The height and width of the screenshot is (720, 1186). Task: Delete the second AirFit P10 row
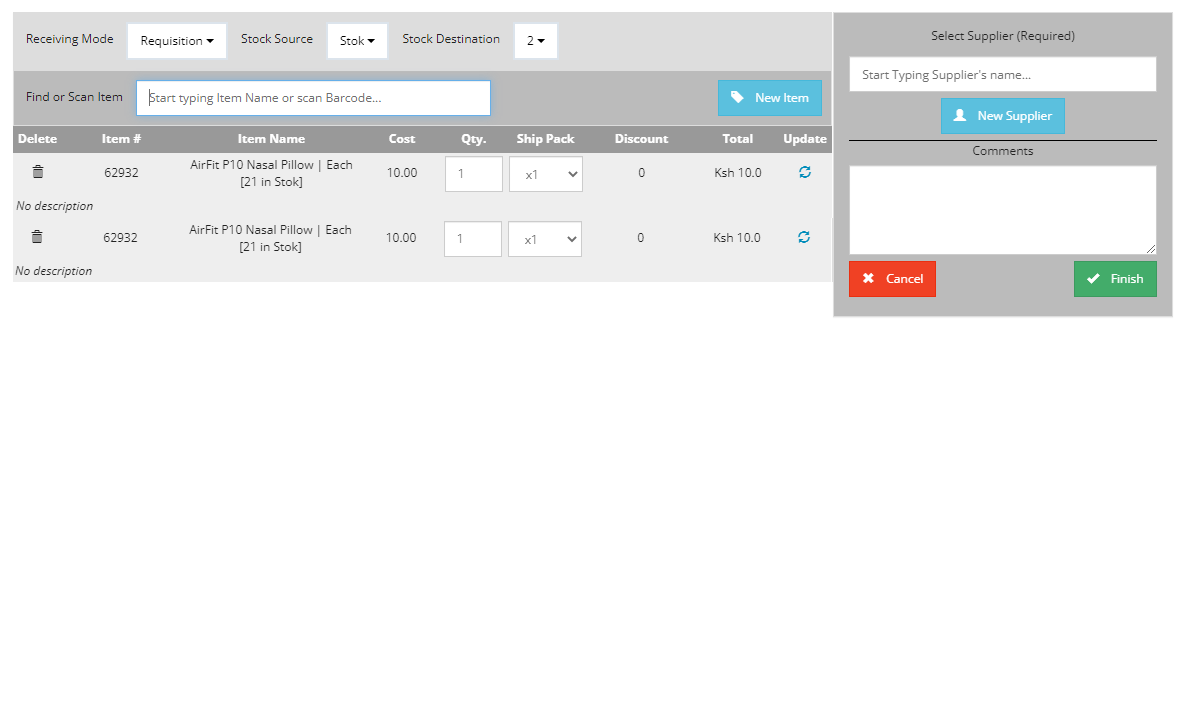[x=37, y=236]
